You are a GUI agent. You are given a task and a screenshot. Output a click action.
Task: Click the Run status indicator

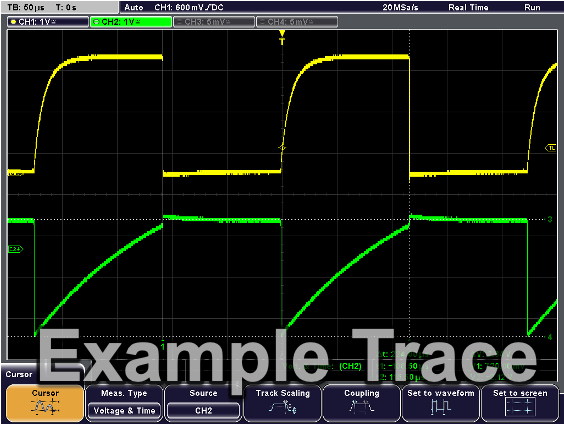pyautogui.click(x=532, y=7)
